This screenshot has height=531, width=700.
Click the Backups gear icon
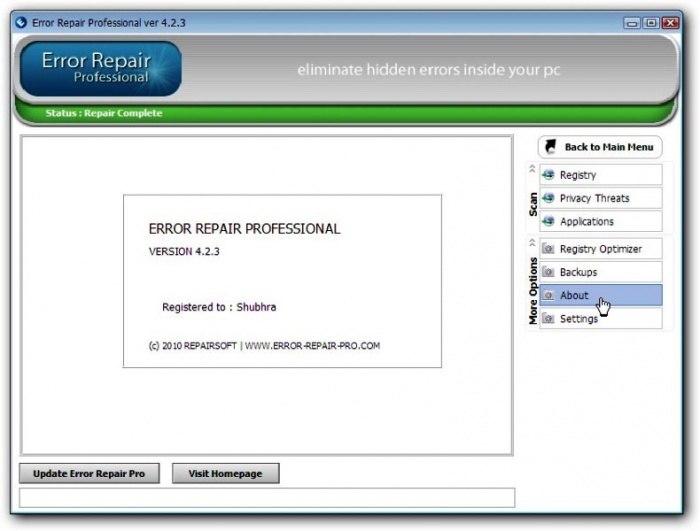[x=548, y=272]
